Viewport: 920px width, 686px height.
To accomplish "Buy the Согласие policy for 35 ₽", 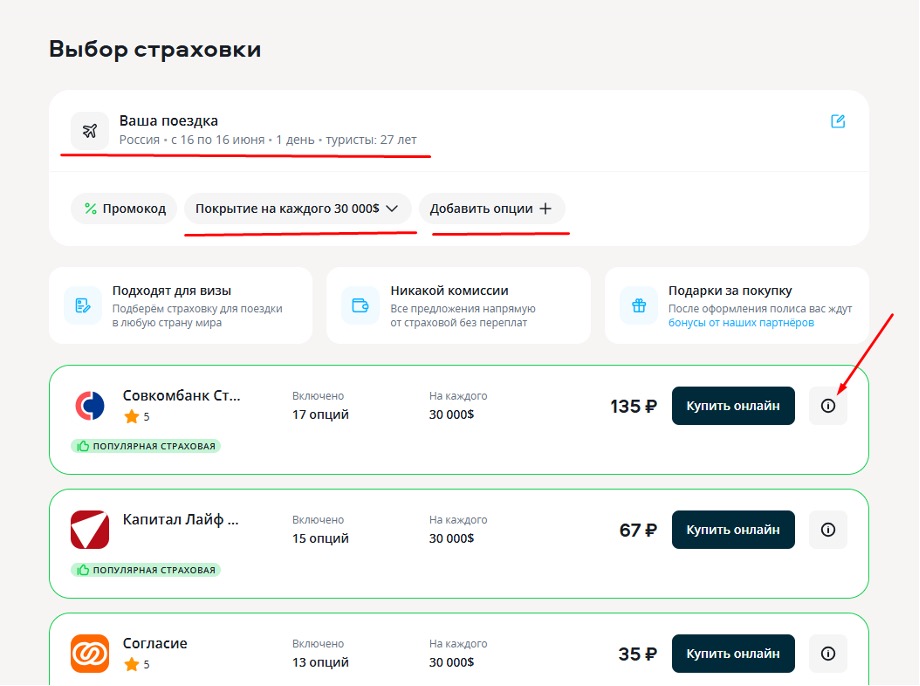I will 733,653.
